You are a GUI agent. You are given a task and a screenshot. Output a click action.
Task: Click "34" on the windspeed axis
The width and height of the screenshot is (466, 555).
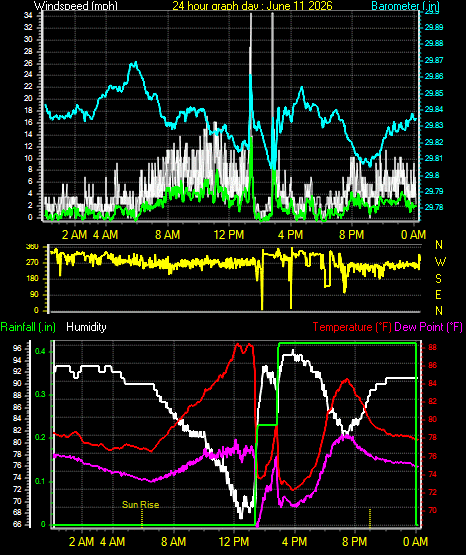click(x=28, y=16)
